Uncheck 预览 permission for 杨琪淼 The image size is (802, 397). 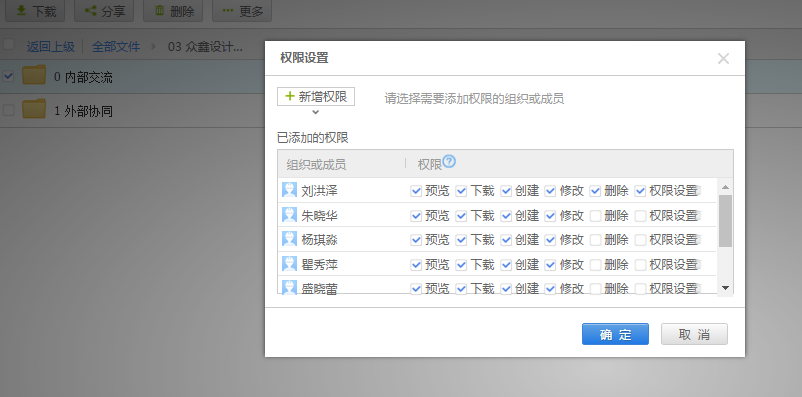click(x=416, y=239)
